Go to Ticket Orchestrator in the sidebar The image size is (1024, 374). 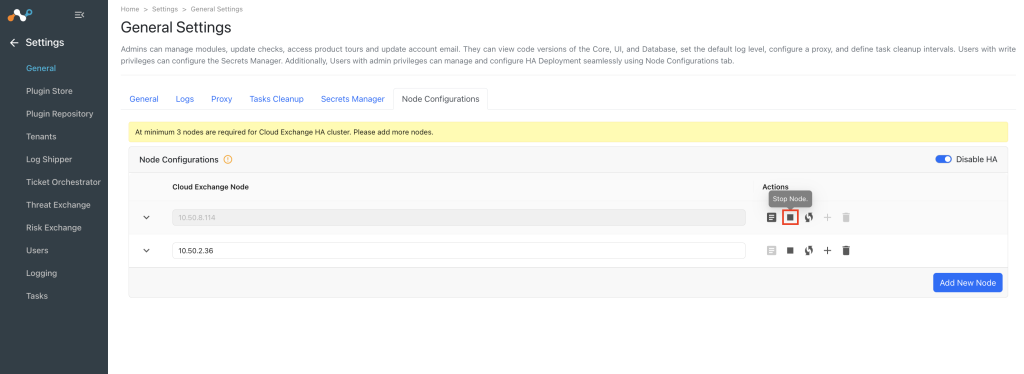(63, 182)
